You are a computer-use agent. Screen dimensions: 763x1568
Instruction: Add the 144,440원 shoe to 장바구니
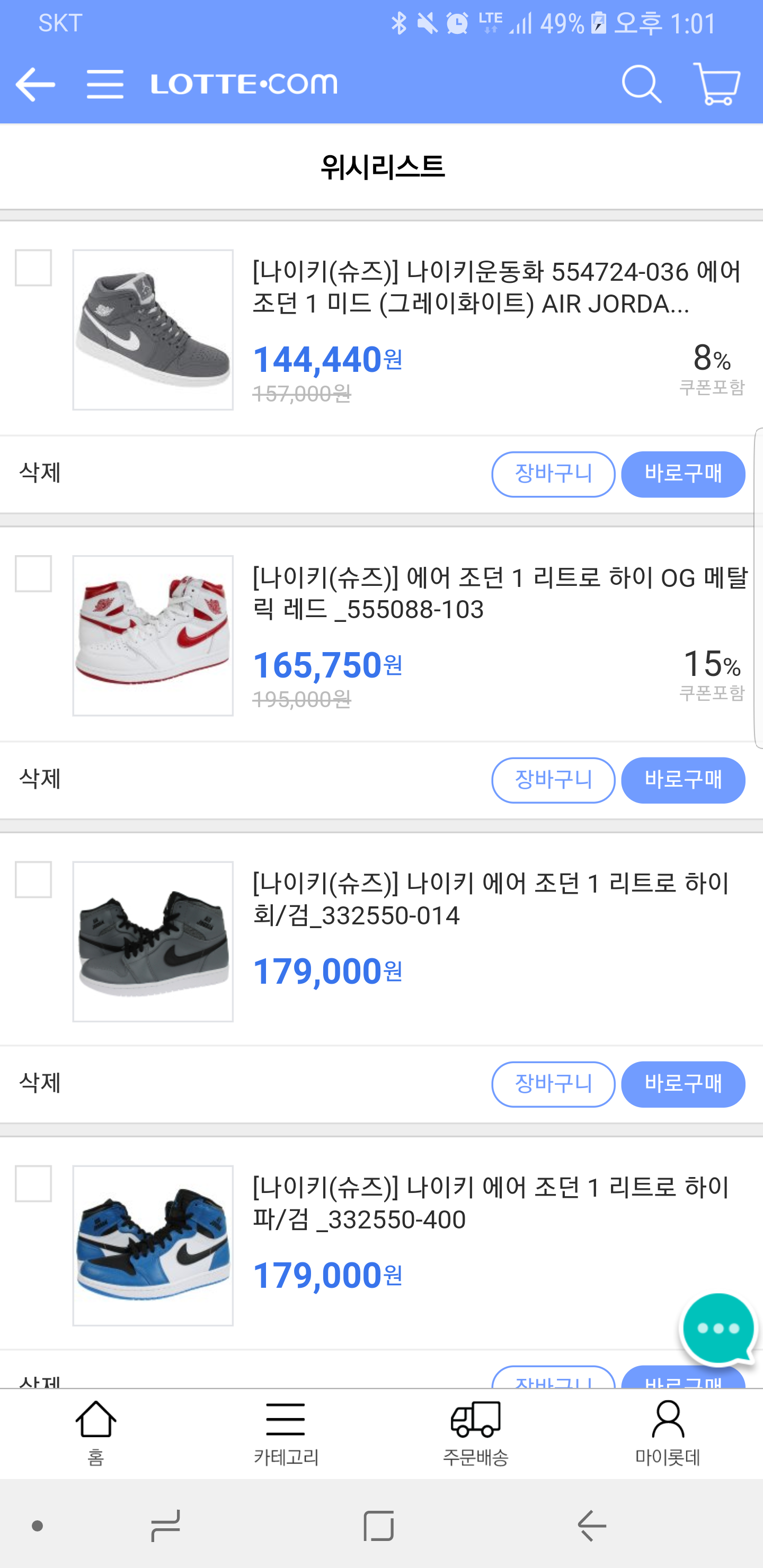pyautogui.click(x=553, y=474)
